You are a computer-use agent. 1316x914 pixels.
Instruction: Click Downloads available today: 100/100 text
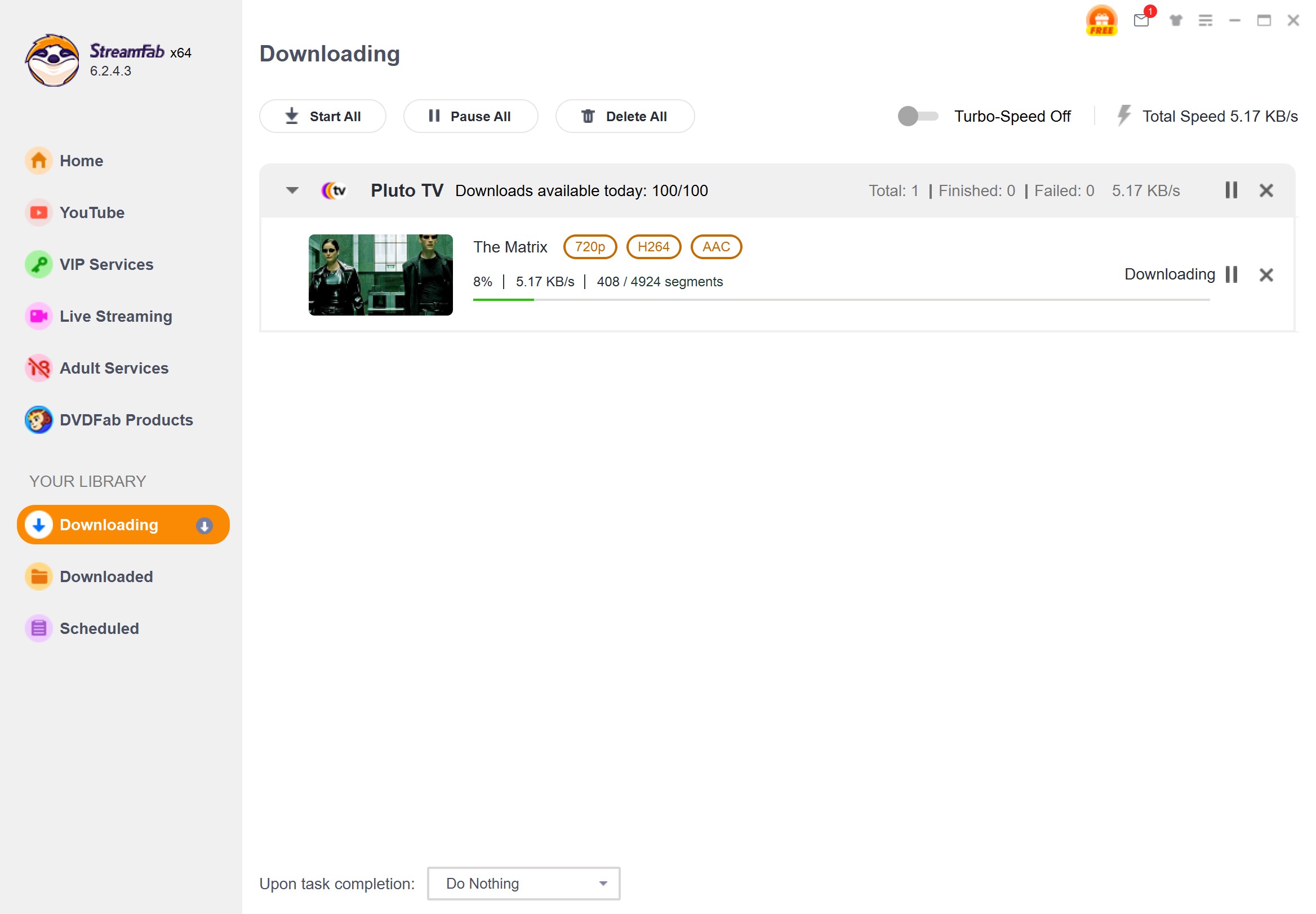tap(581, 190)
